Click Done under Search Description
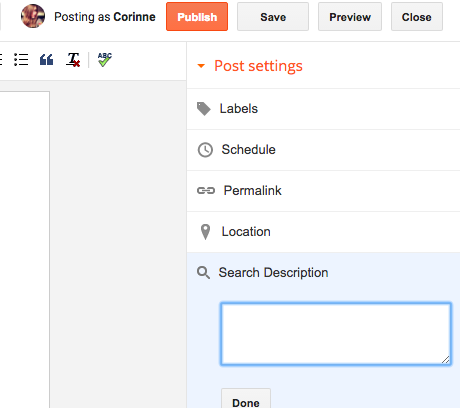Screen dimensions: 460x408 point(246,399)
